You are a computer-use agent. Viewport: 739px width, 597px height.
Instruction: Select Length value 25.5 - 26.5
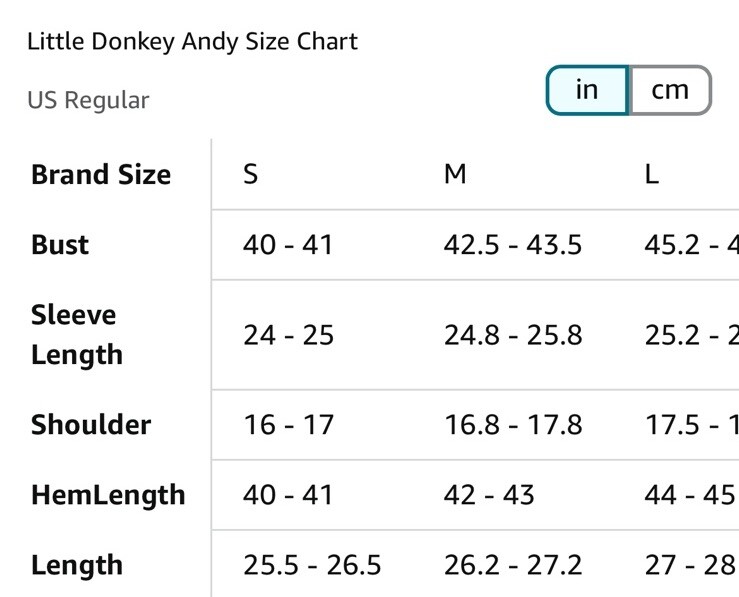[x=312, y=565]
